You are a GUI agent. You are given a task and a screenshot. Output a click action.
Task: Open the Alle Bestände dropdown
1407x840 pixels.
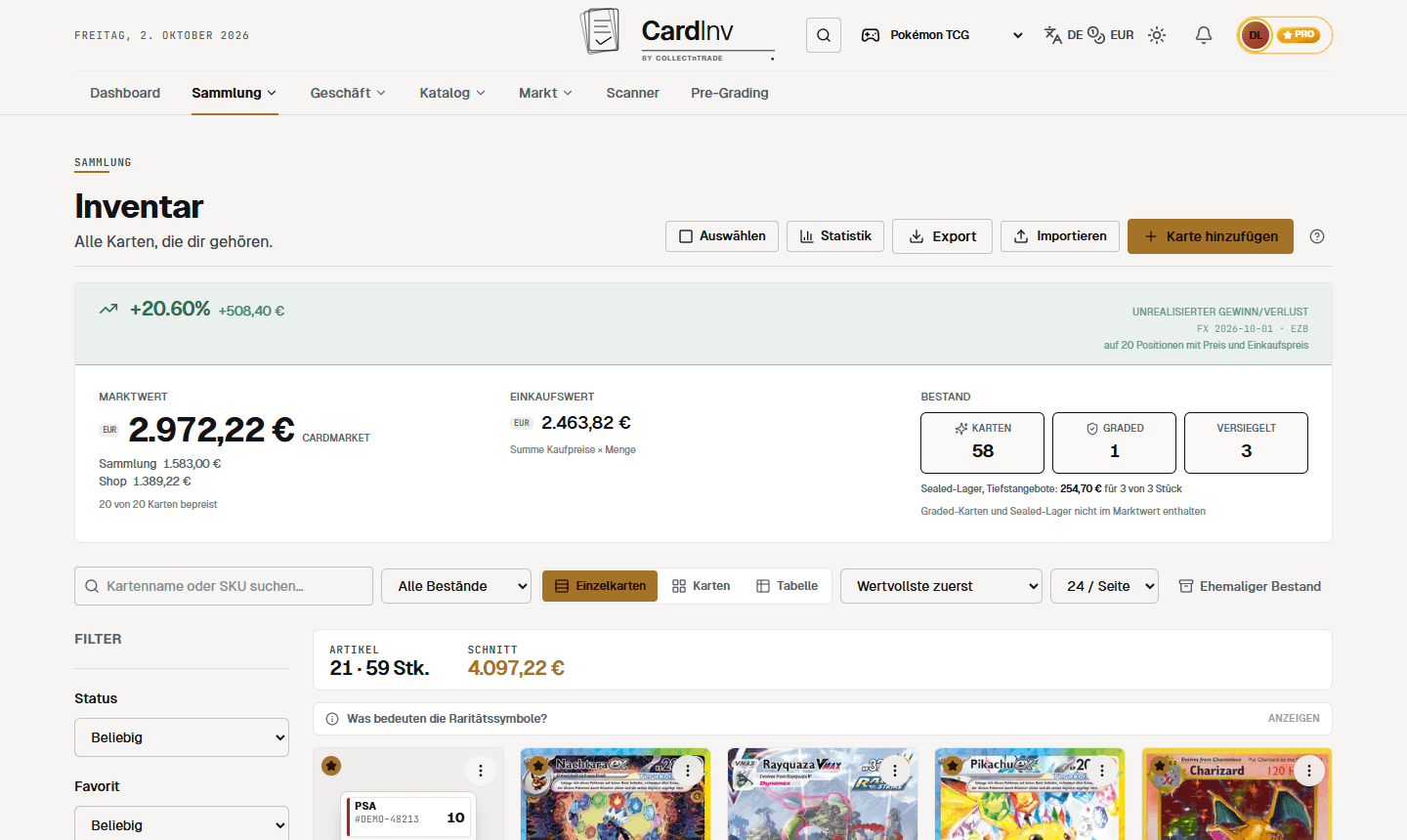tap(456, 586)
